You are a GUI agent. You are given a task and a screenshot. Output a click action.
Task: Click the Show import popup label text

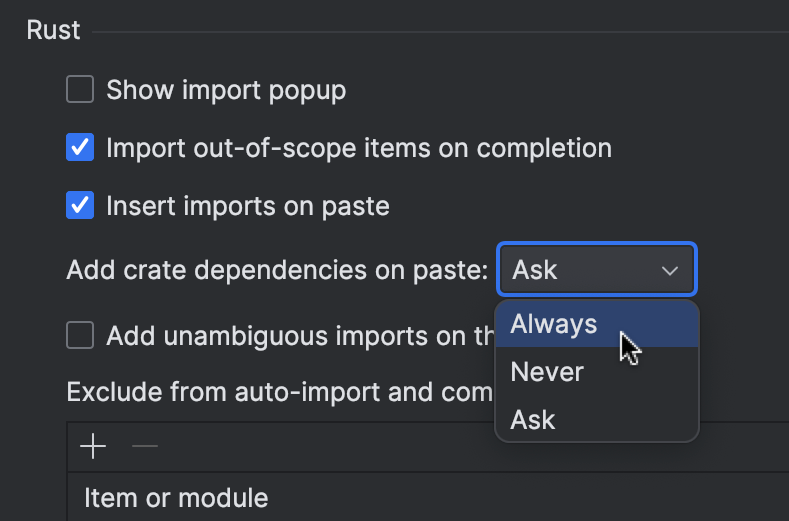(x=226, y=90)
